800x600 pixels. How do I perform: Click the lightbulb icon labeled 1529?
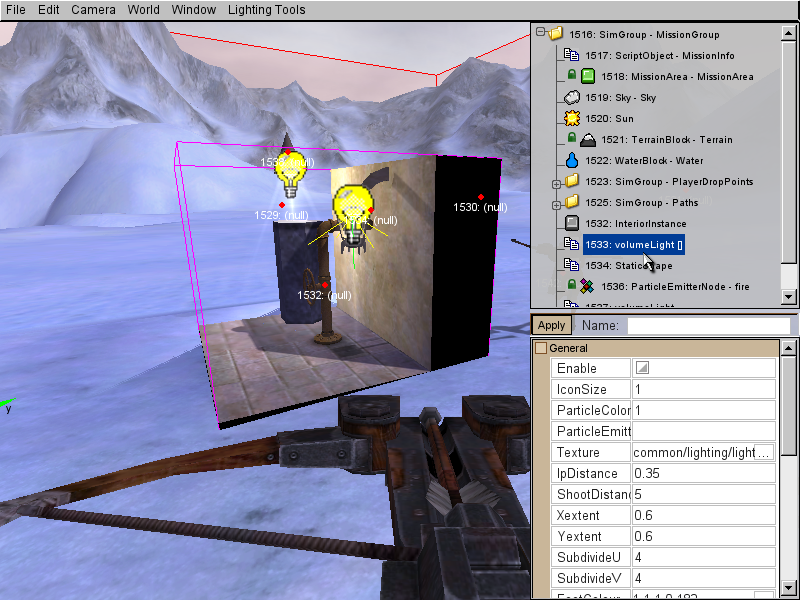click(x=289, y=177)
